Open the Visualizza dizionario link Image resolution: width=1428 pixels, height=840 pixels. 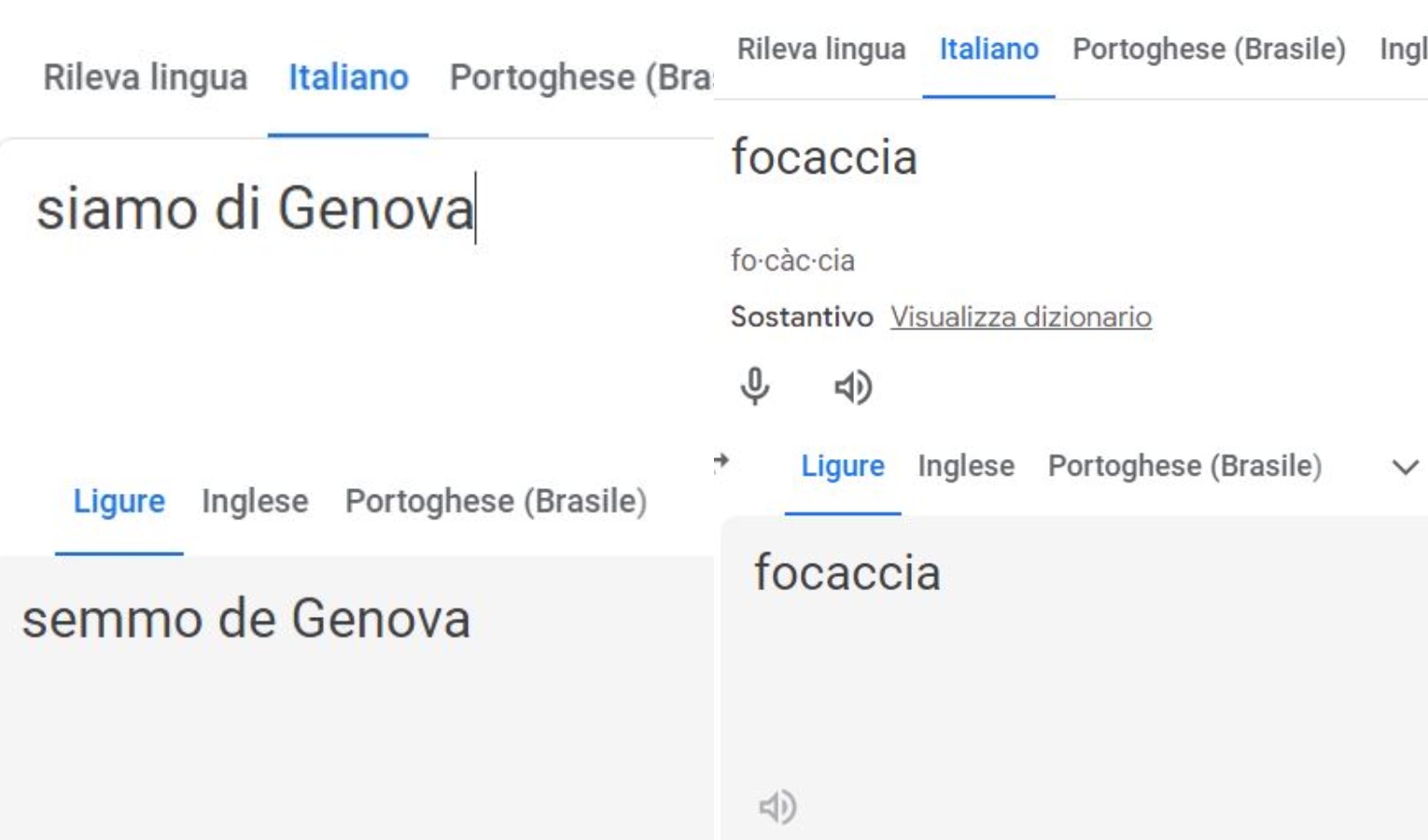[1021, 316]
